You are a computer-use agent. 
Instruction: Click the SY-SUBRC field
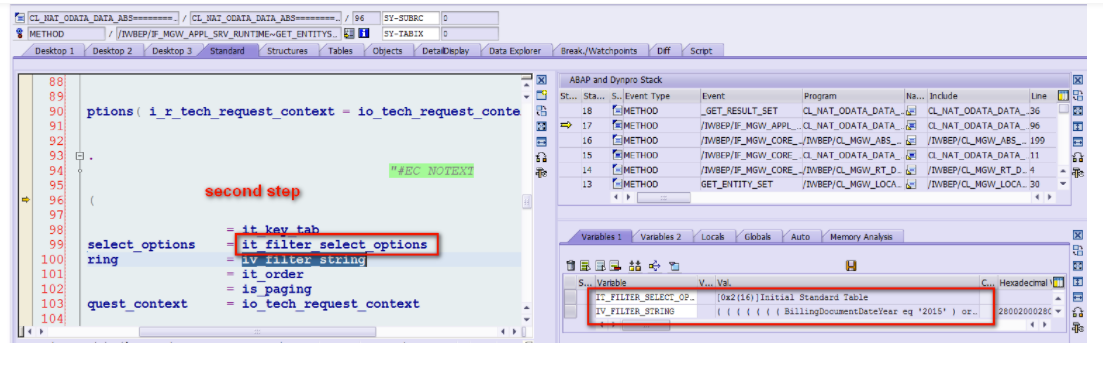411,18
